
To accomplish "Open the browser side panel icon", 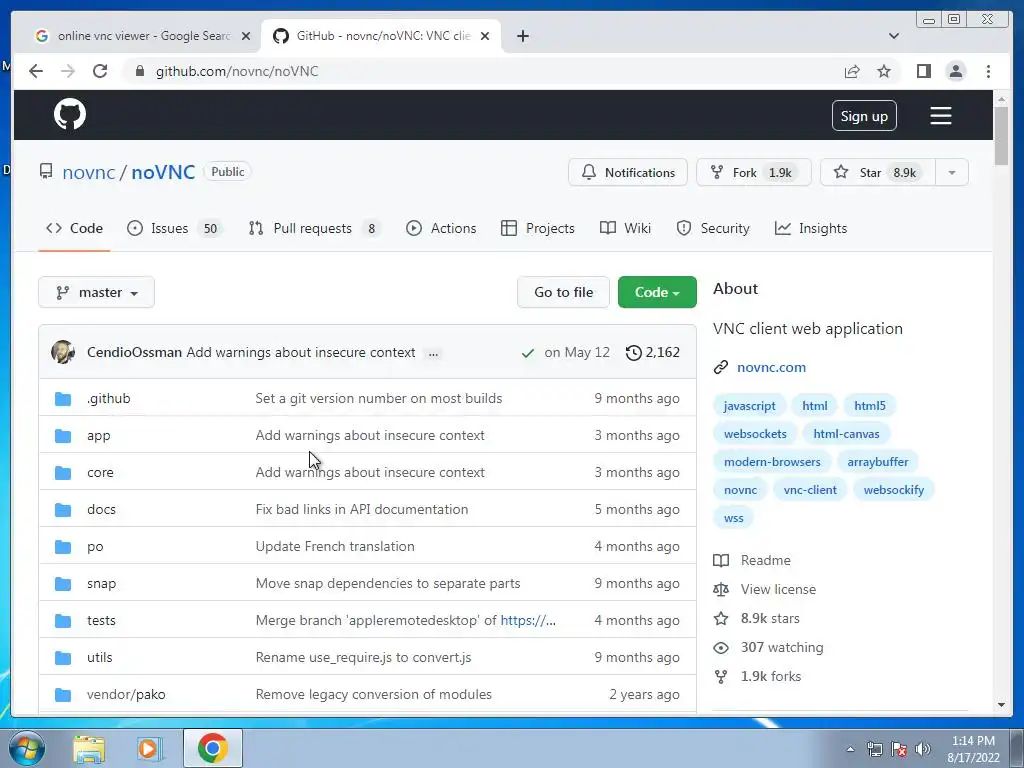I will coord(923,71).
